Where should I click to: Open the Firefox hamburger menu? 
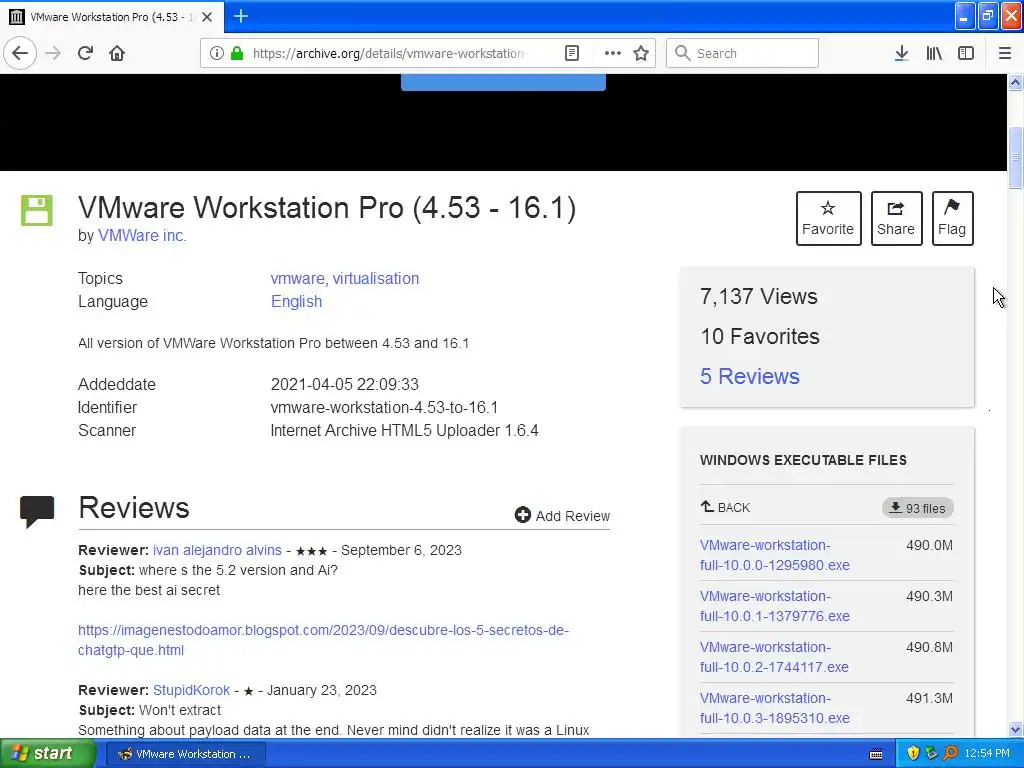click(1004, 53)
